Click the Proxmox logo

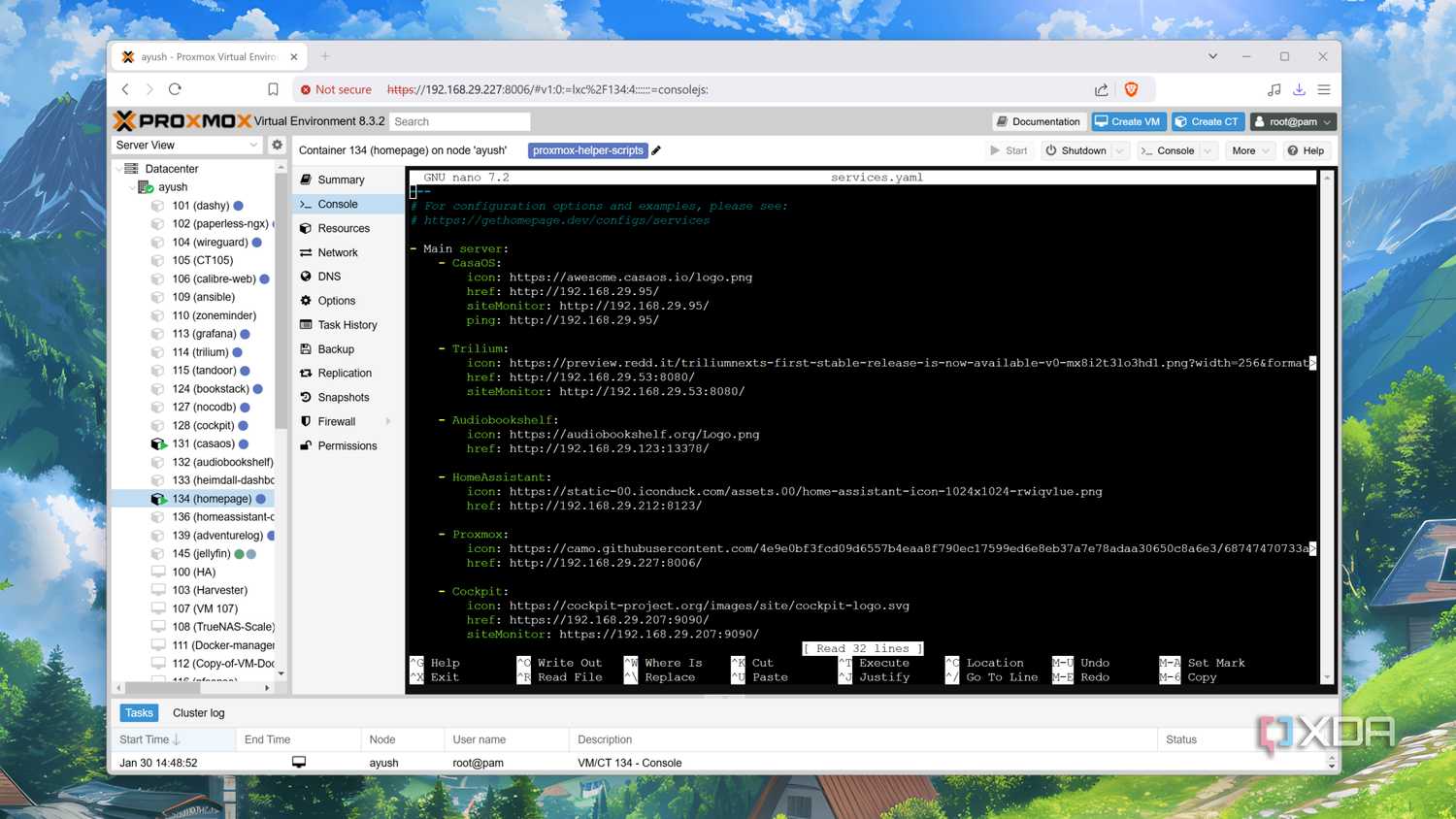coord(182,121)
